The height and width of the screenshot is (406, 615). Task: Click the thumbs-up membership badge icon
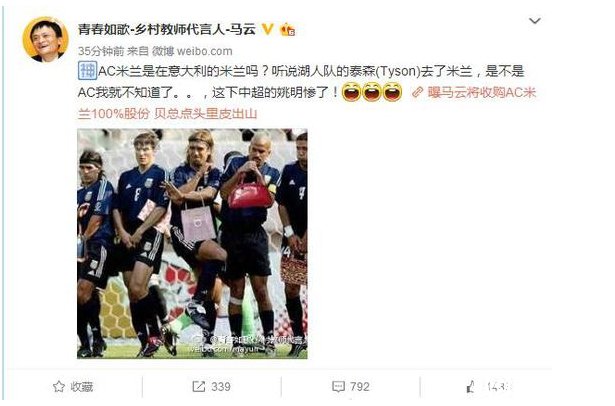click(287, 29)
